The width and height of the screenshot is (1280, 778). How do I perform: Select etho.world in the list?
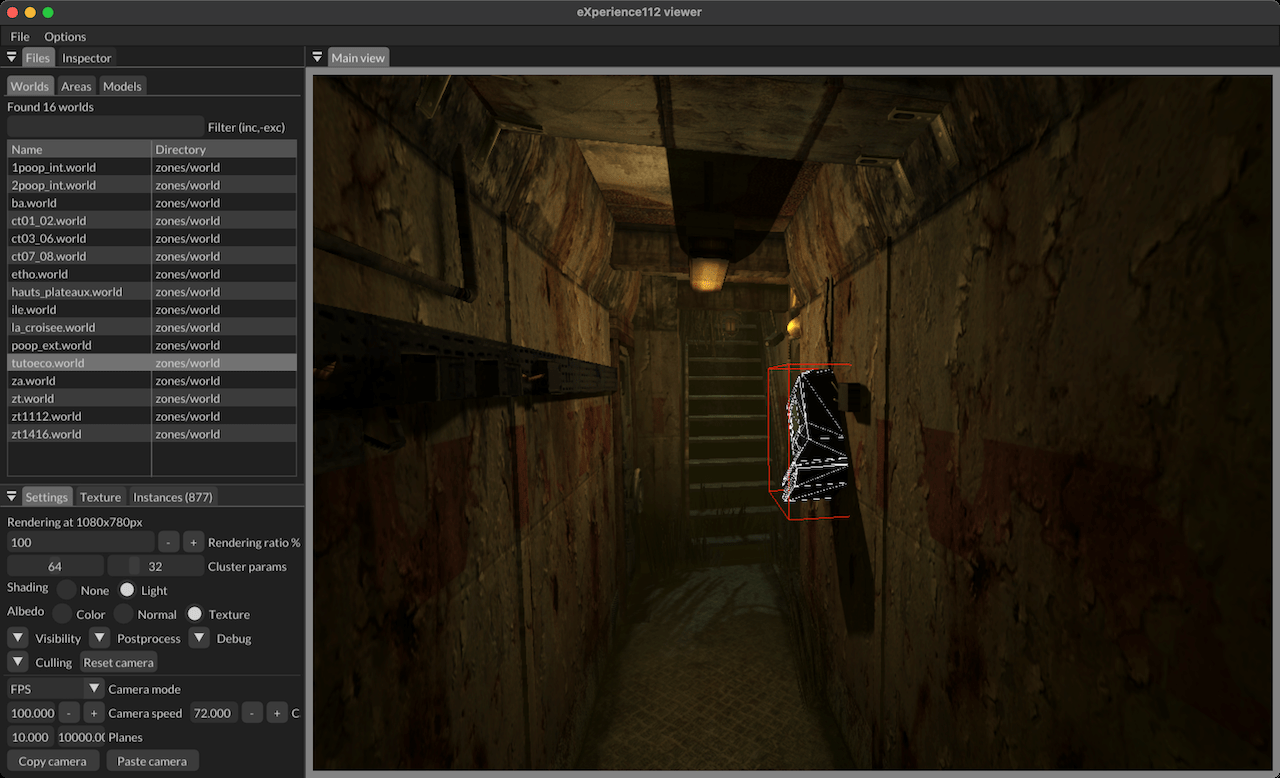(152, 274)
